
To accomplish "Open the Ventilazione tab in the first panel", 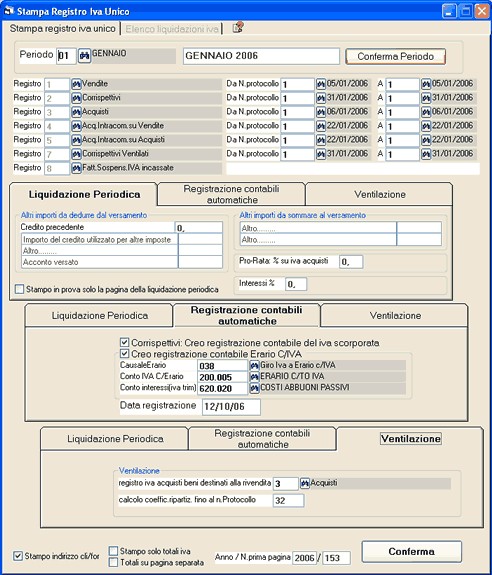I will coord(379,194).
